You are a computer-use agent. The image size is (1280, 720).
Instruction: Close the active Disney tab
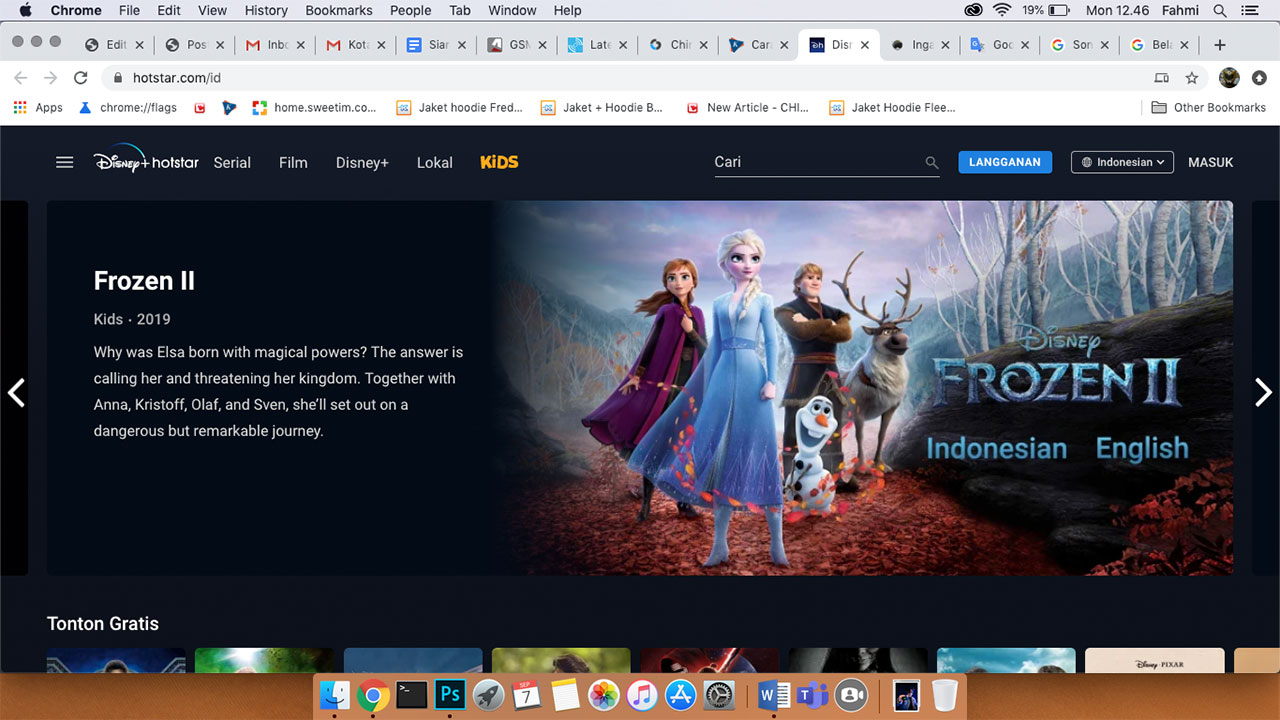pyautogui.click(x=863, y=45)
